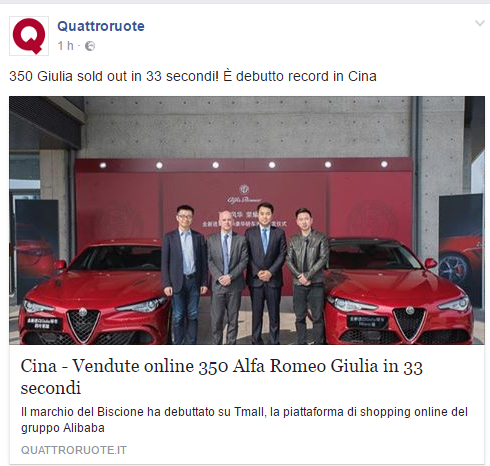Click the man in dark suit, blue tie

tap(266, 273)
